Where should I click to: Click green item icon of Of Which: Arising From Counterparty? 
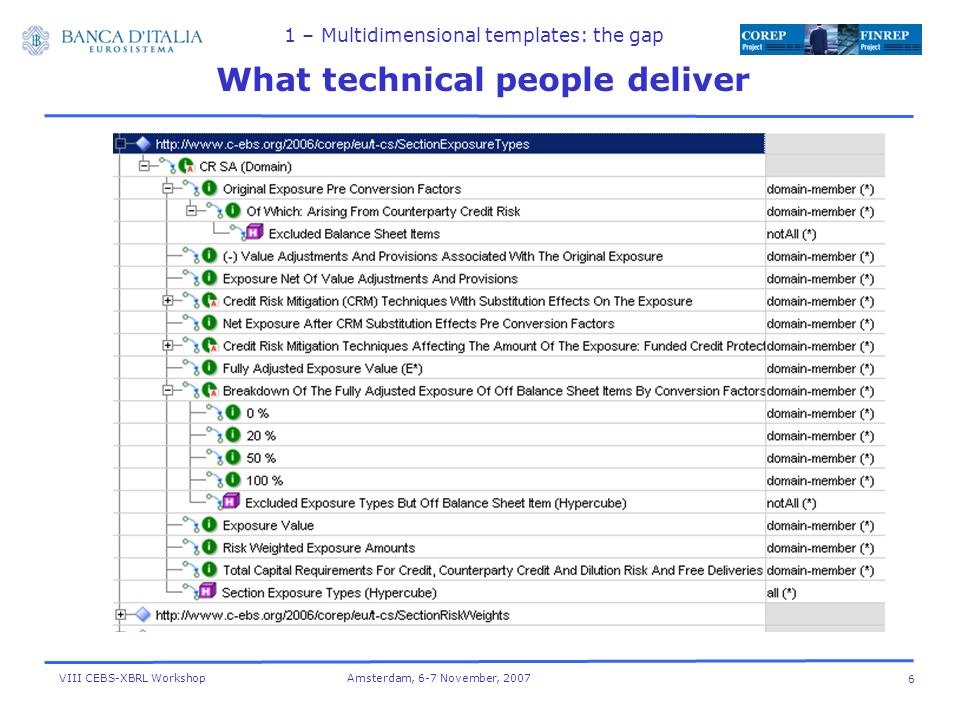pyautogui.click(x=233, y=211)
